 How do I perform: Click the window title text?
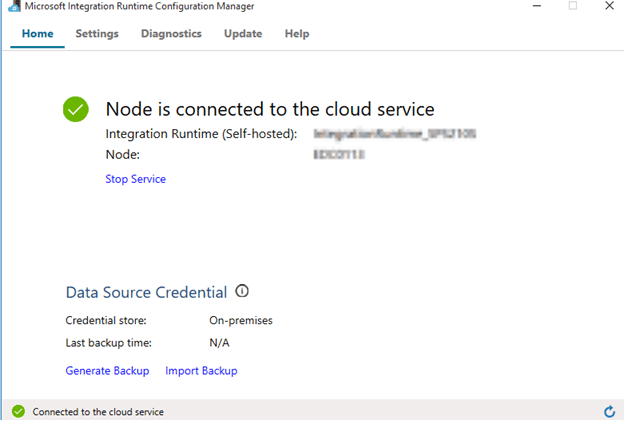139,6
